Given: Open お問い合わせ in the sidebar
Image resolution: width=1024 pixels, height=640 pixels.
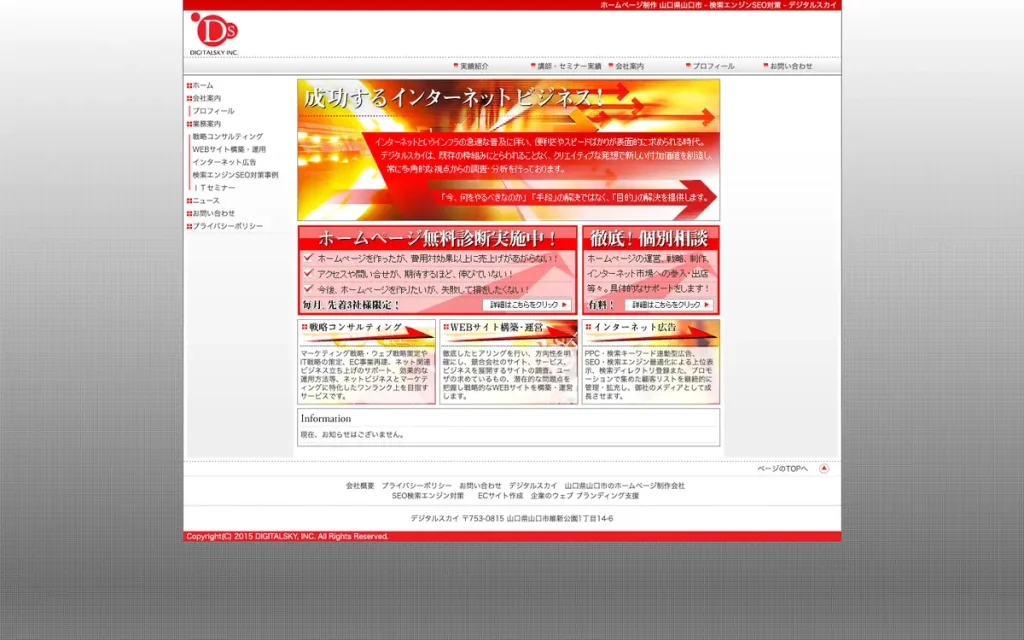Looking at the screenshot, I should 214,213.
